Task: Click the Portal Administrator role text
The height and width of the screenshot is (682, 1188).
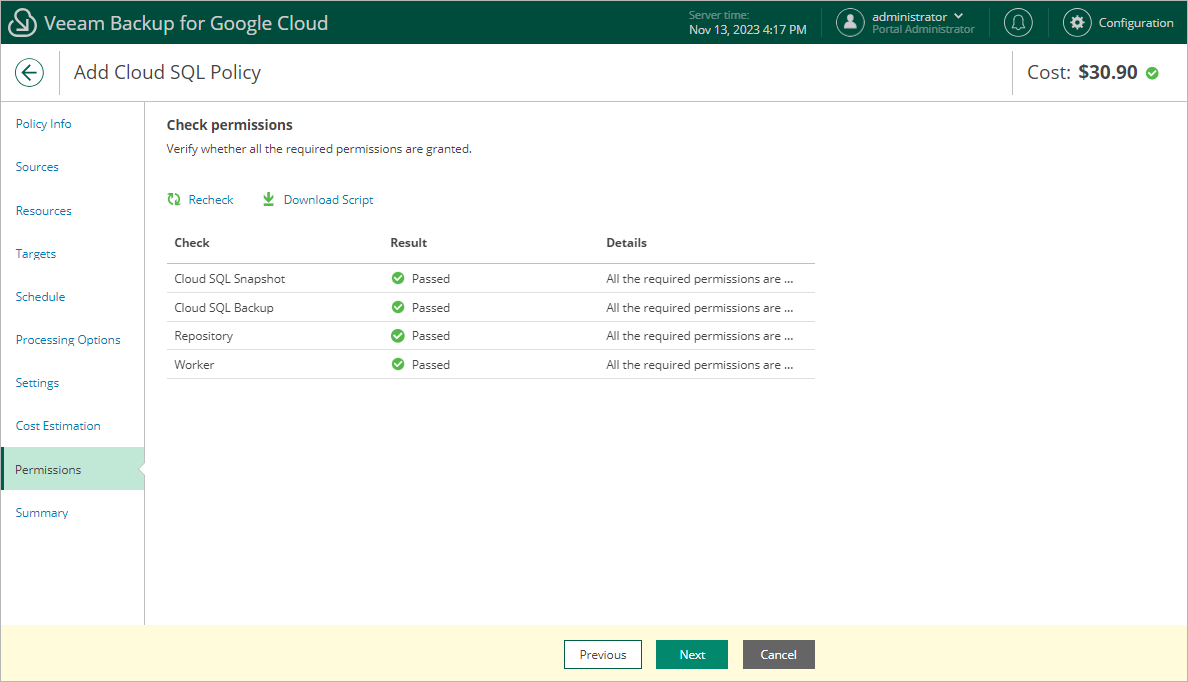Action: coord(923,30)
